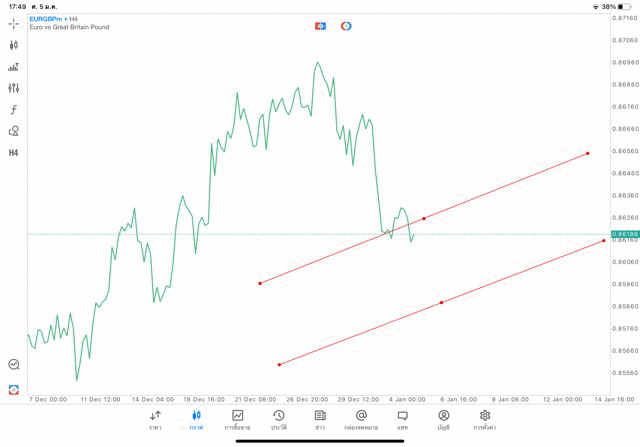Open the drawing objects shapes tool
Viewport: 640px width, 447px height.
(14, 131)
